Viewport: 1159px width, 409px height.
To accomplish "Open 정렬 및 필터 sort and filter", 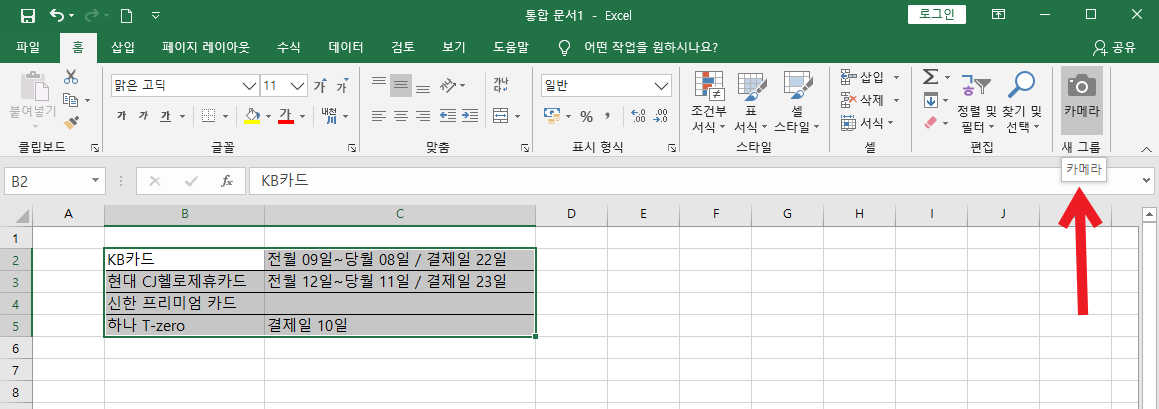I will [976, 103].
